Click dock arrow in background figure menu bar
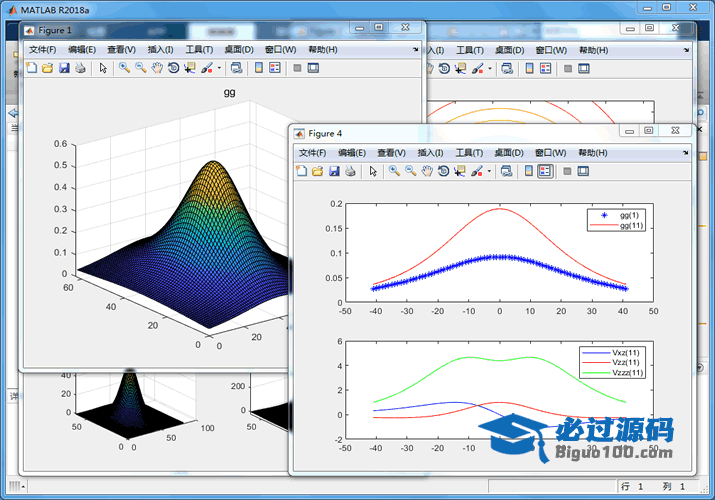This screenshot has height=500, width=715. 686,50
